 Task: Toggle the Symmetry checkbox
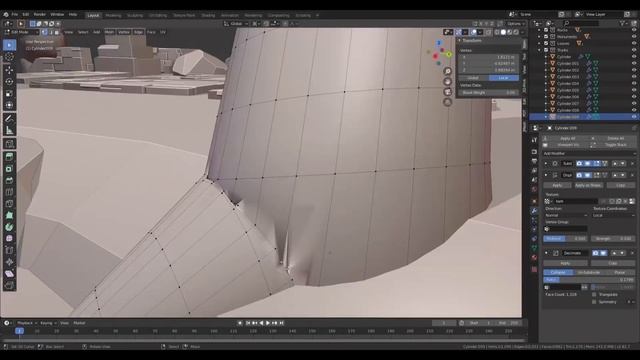pyautogui.click(x=594, y=302)
